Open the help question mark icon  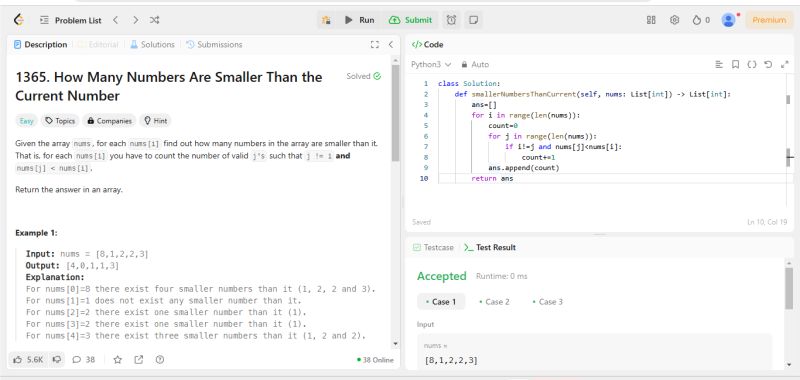tap(160, 360)
